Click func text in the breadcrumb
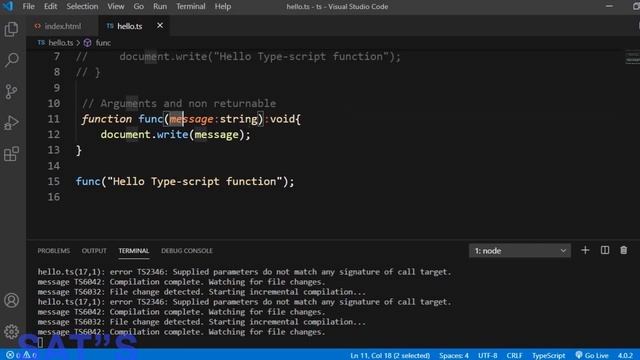The width and height of the screenshot is (640, 360). pos(103,42)
